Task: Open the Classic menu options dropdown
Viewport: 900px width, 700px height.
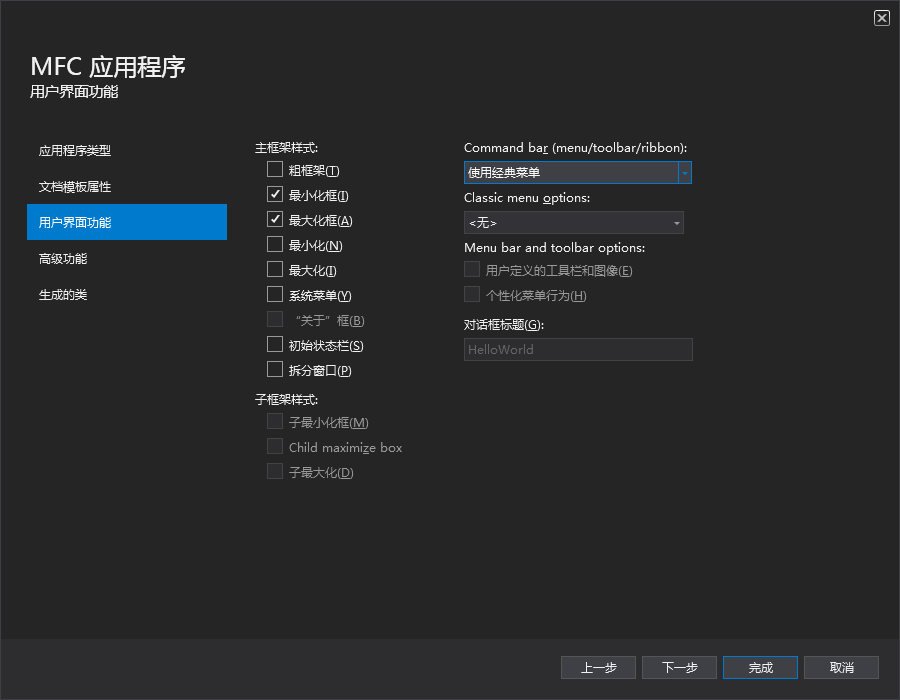Action: tap(677, 223)
